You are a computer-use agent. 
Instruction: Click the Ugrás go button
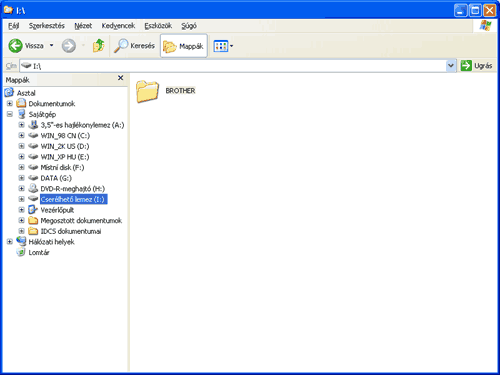pos(476,66)
